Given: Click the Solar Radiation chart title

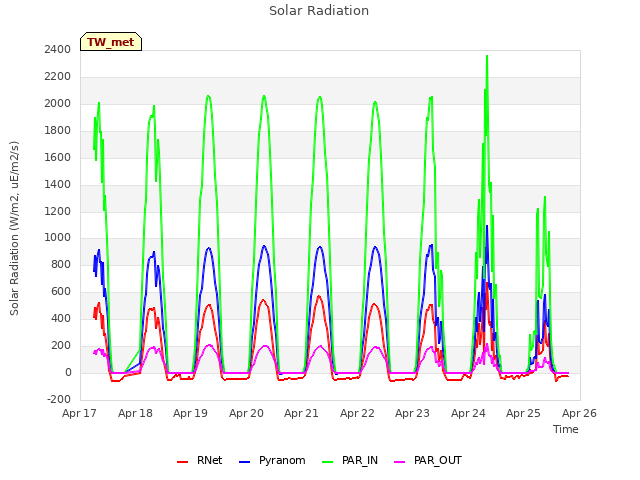Looking at the screenshot, I should pyautogui.click(x=319, y=10).
